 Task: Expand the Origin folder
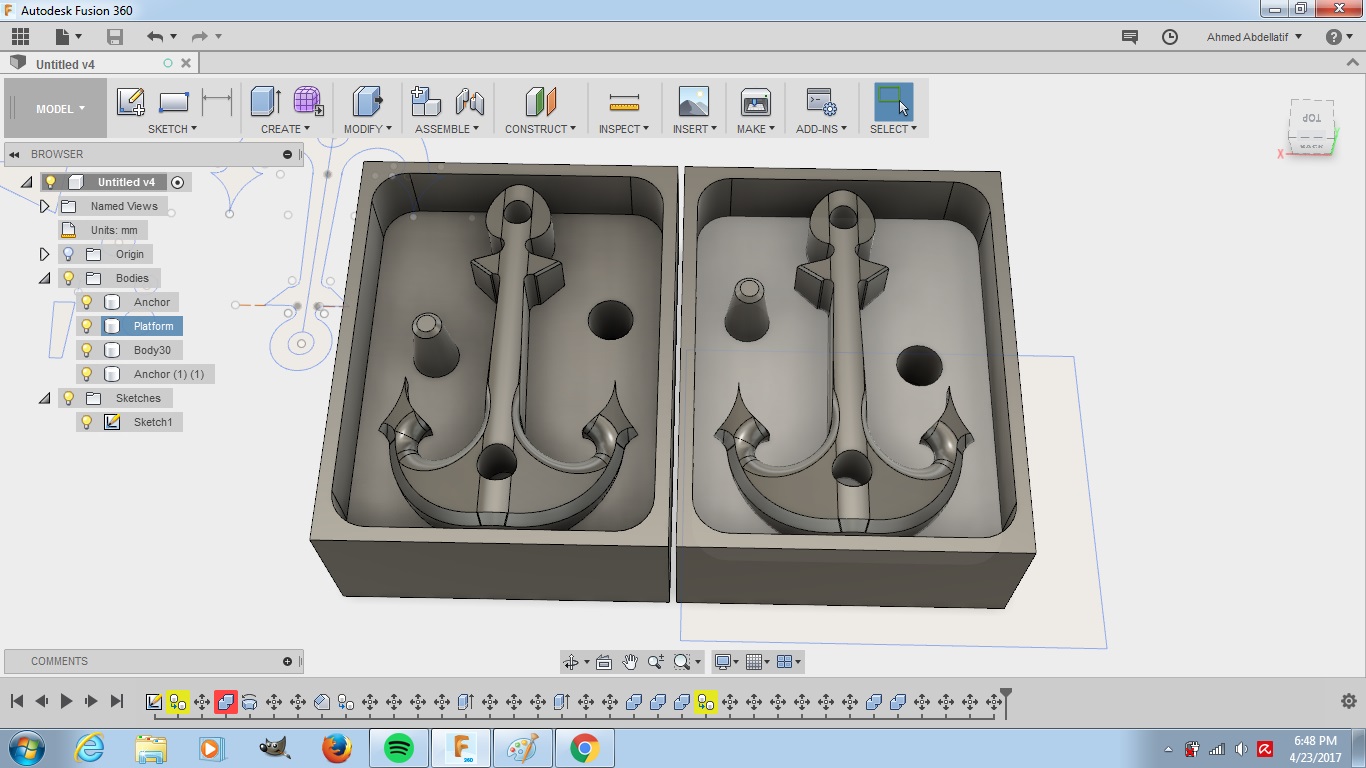(x=44, y=254)
